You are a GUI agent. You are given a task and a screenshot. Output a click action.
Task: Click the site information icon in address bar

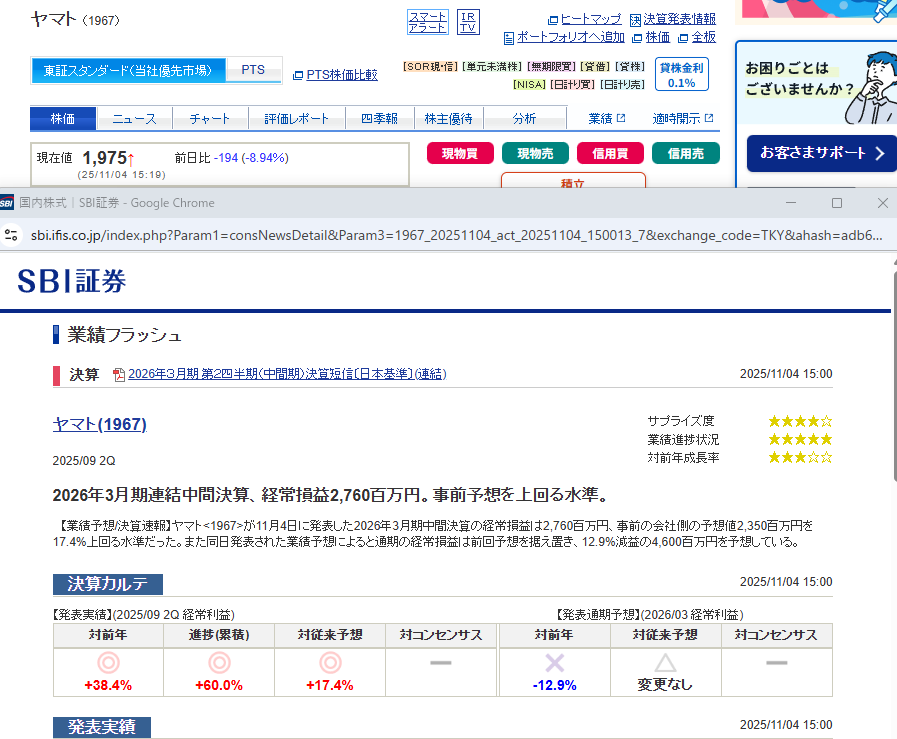pos(12,235)
